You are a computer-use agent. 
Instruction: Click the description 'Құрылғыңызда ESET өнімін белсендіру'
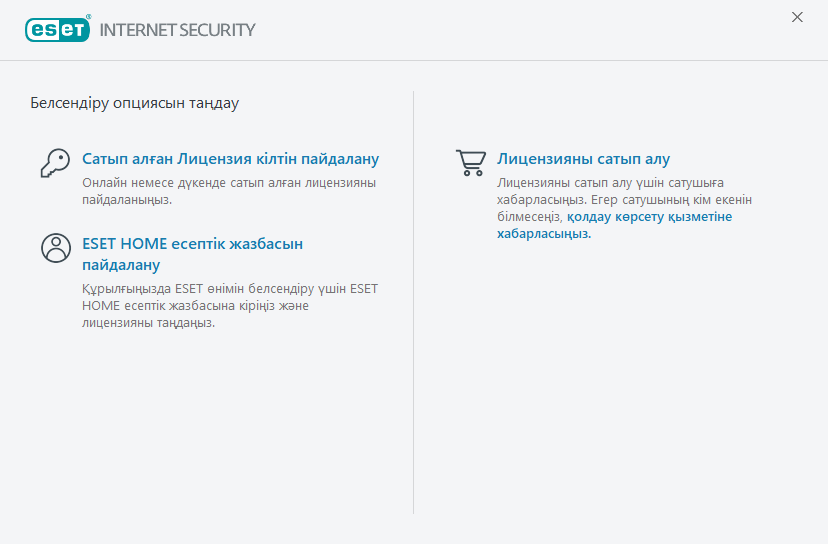tap(230, 288)
